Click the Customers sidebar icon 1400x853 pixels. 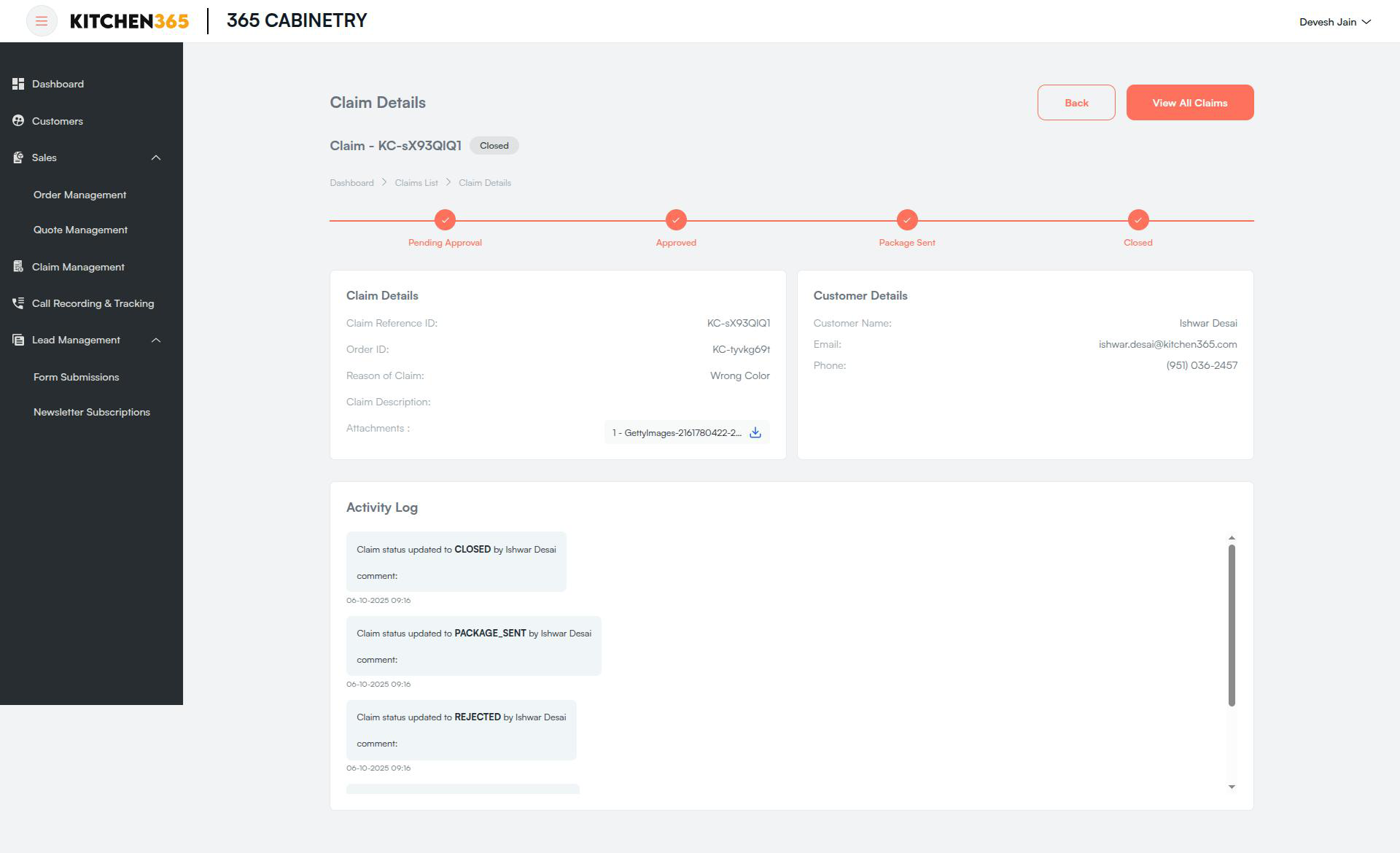[x=18, y=120]
